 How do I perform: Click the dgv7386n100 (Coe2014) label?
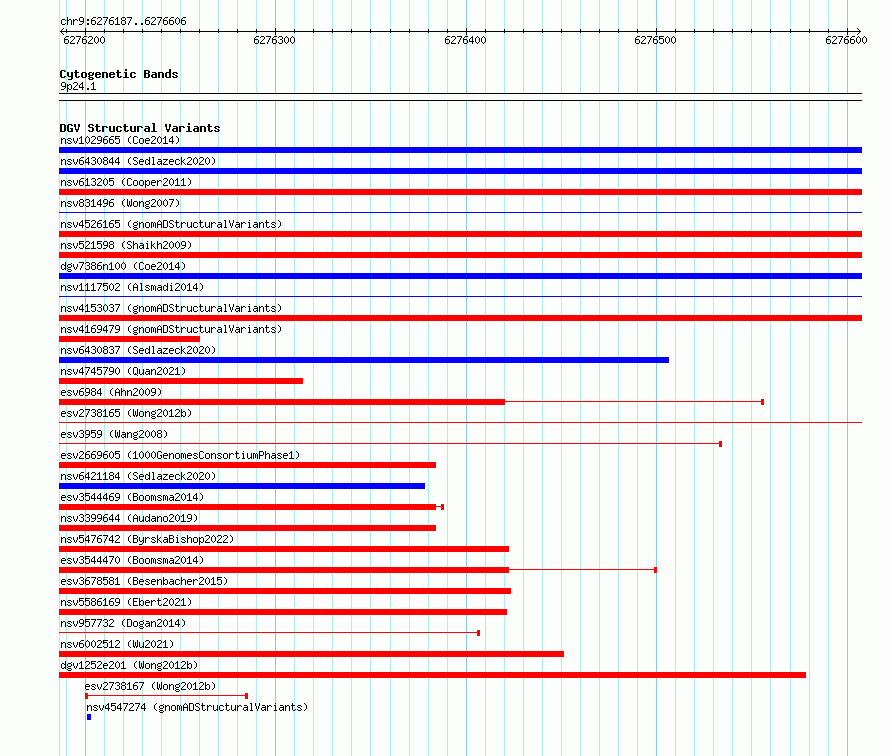tap(123, 266)
